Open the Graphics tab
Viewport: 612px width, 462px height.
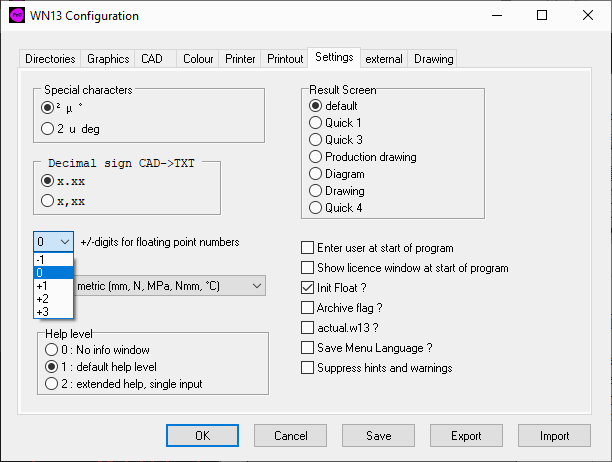107,59
